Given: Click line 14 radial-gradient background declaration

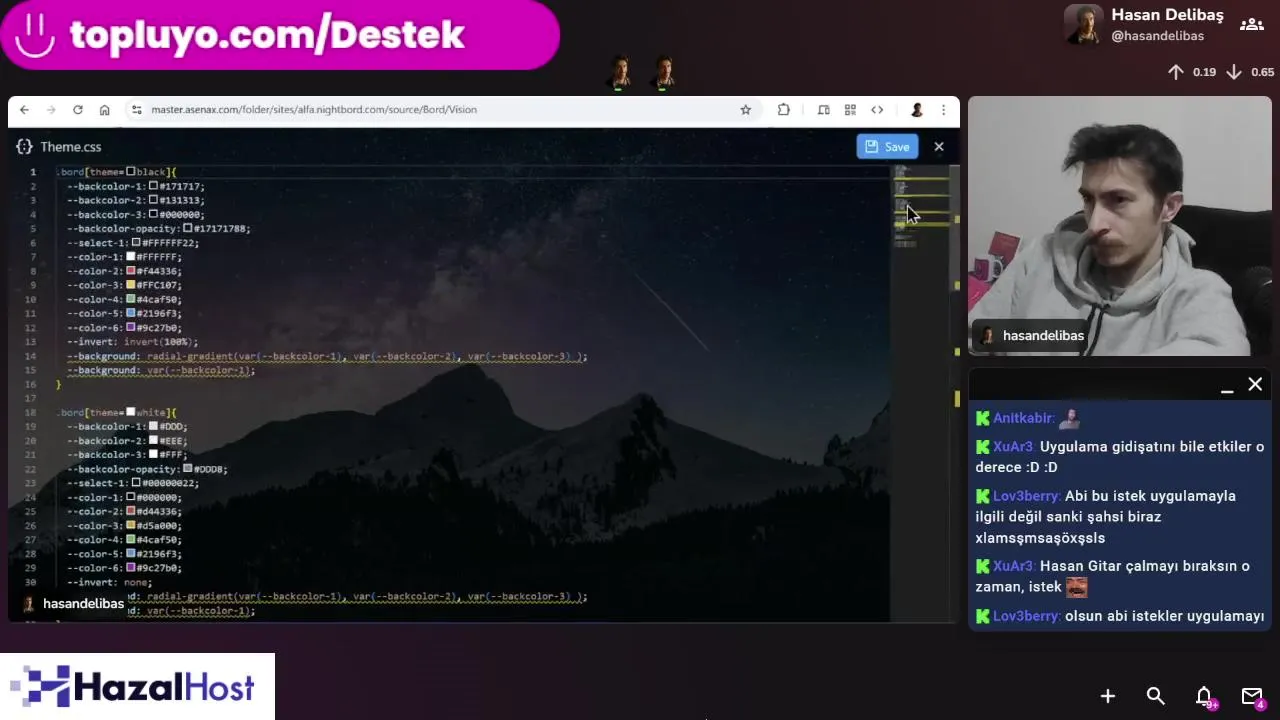Looking at the screenshot, I should pyautogui.click(x=327, y=356).
